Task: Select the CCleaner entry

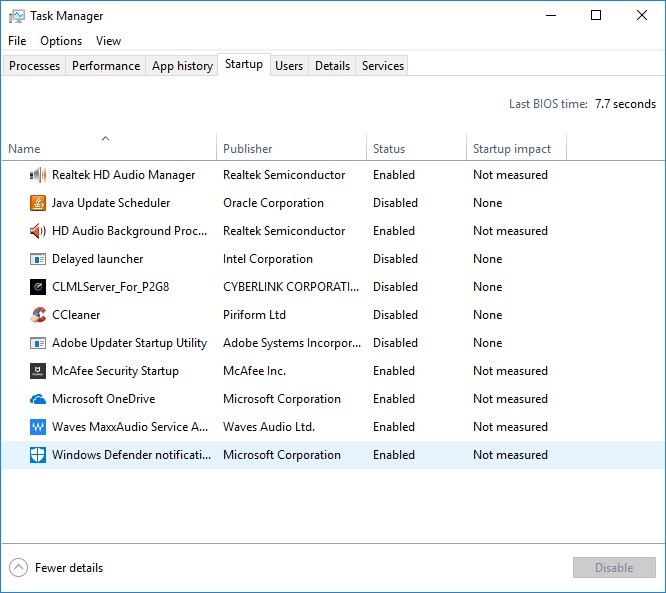Action: click(333, 315)
